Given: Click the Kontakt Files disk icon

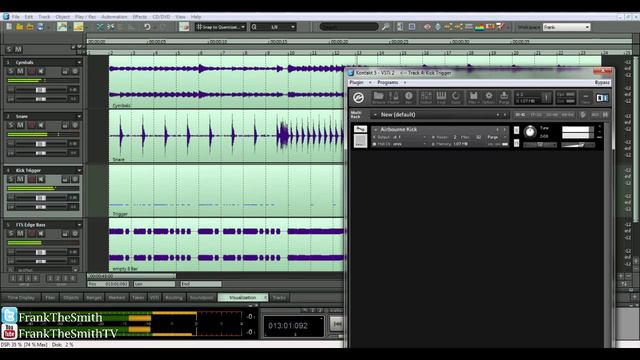Looking at the screenshot, I should pyautogui.click(x=473, y=98).
